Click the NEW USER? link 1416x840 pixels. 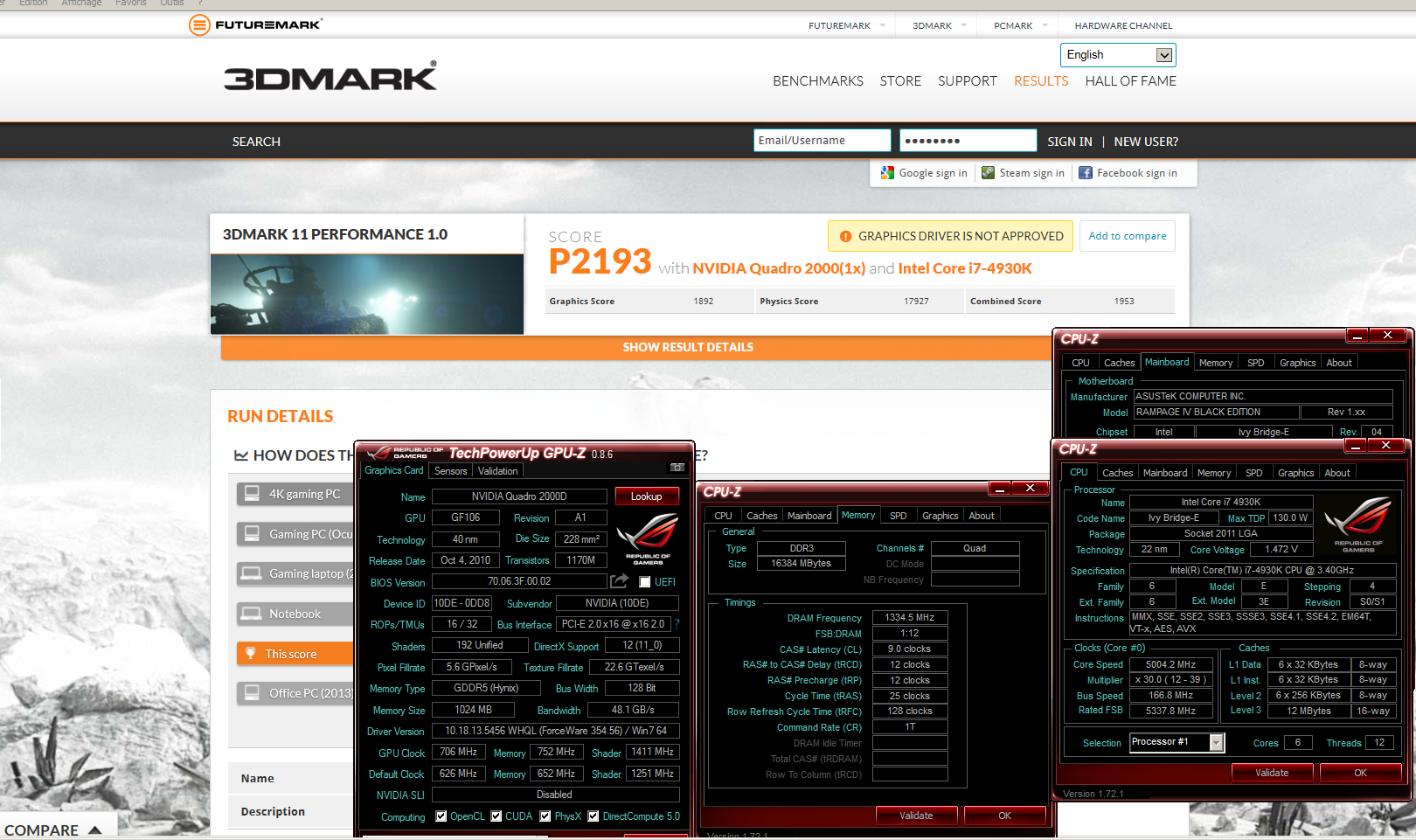click(1146, 142)
